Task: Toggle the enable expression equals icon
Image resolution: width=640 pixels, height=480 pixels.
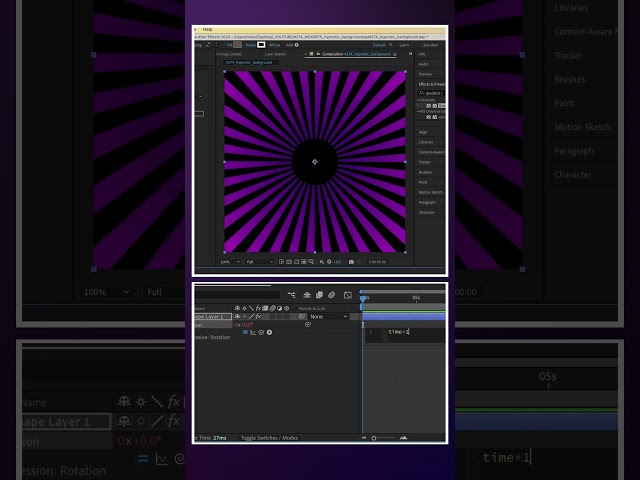Action: point(245,332)
